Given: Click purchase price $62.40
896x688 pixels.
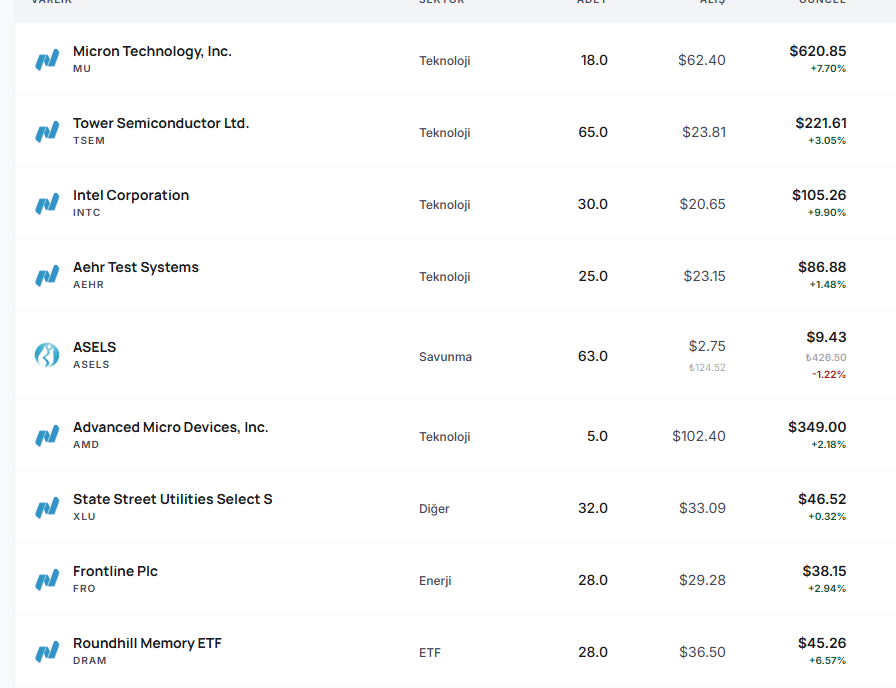Looking at the screenshot, I should pos(702,60).
